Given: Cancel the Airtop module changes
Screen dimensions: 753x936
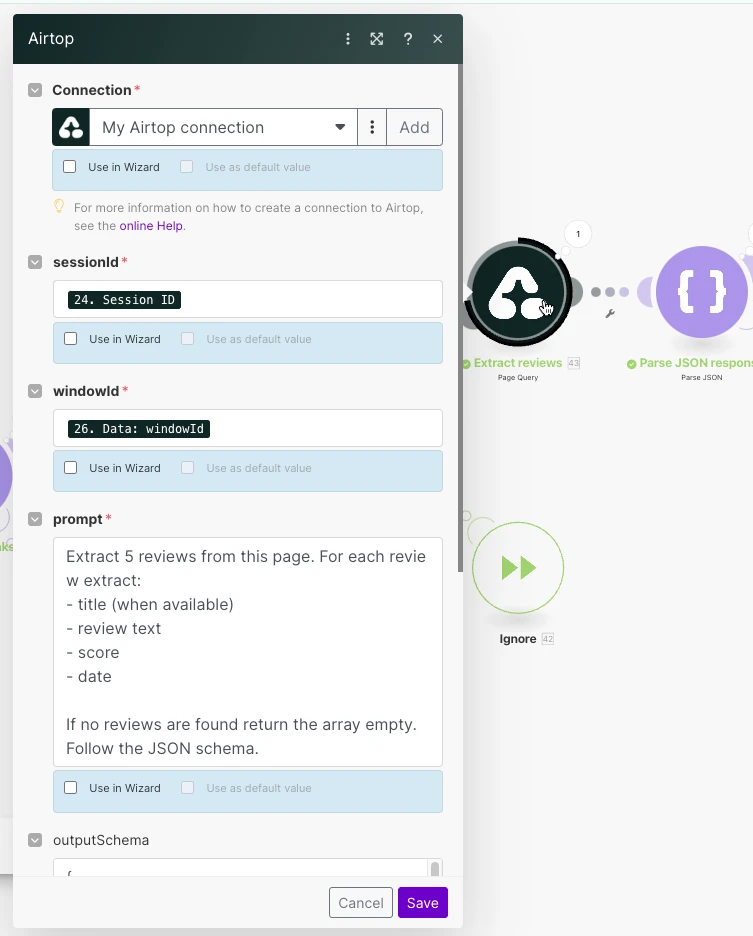Looking at the screenshot, I should coord(361,903).
